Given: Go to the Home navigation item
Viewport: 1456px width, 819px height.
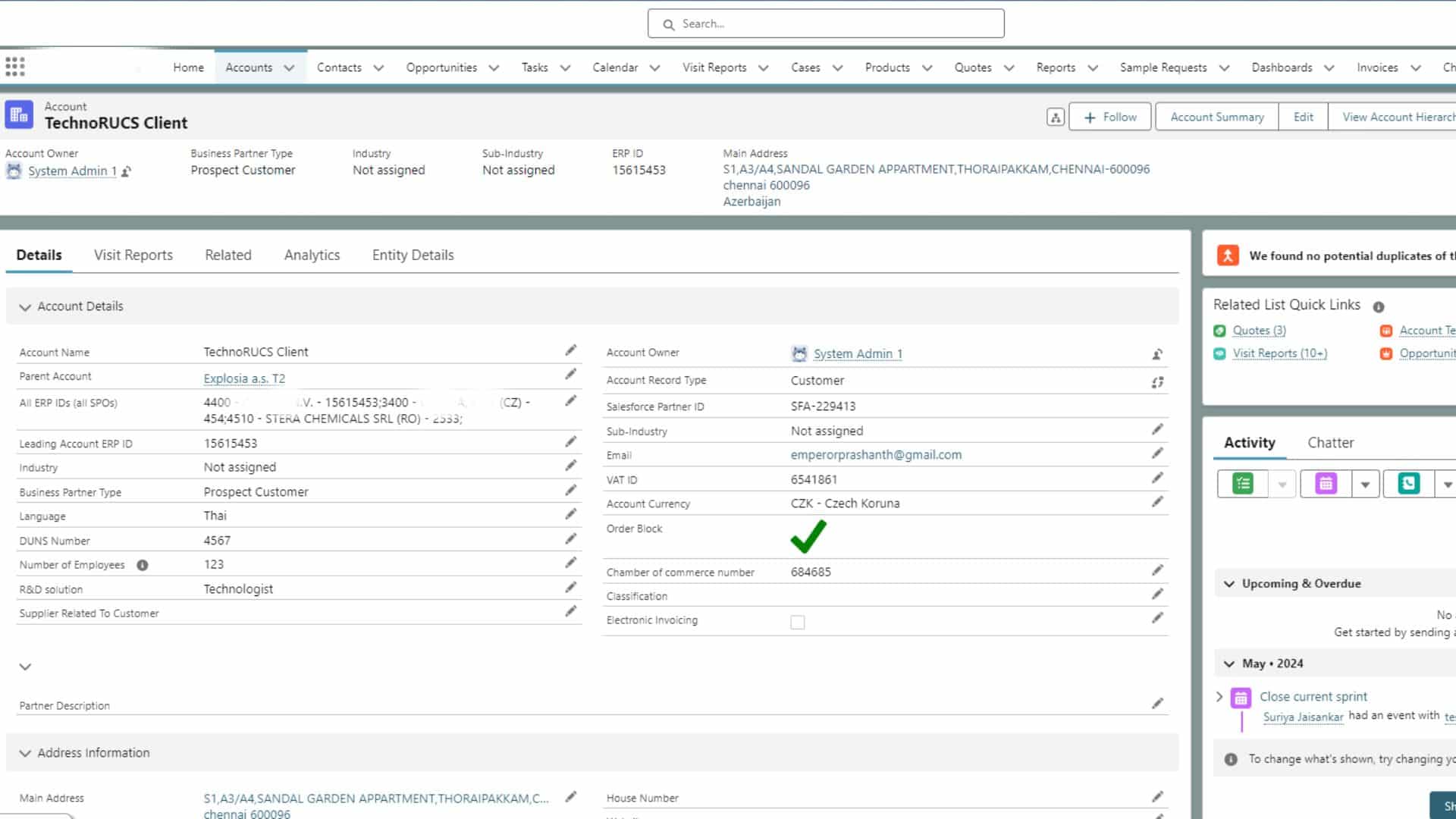Looking at the screenshot, I should 188,67.
